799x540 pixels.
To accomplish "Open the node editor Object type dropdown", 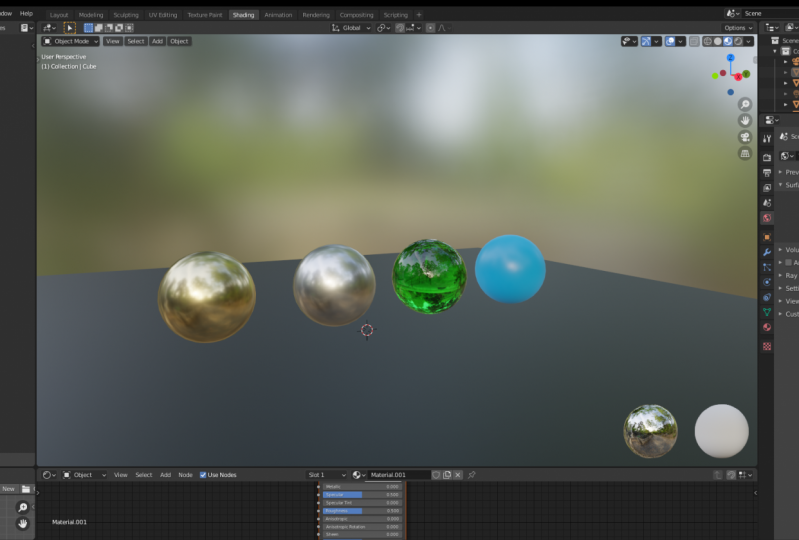I will point(85,475).
